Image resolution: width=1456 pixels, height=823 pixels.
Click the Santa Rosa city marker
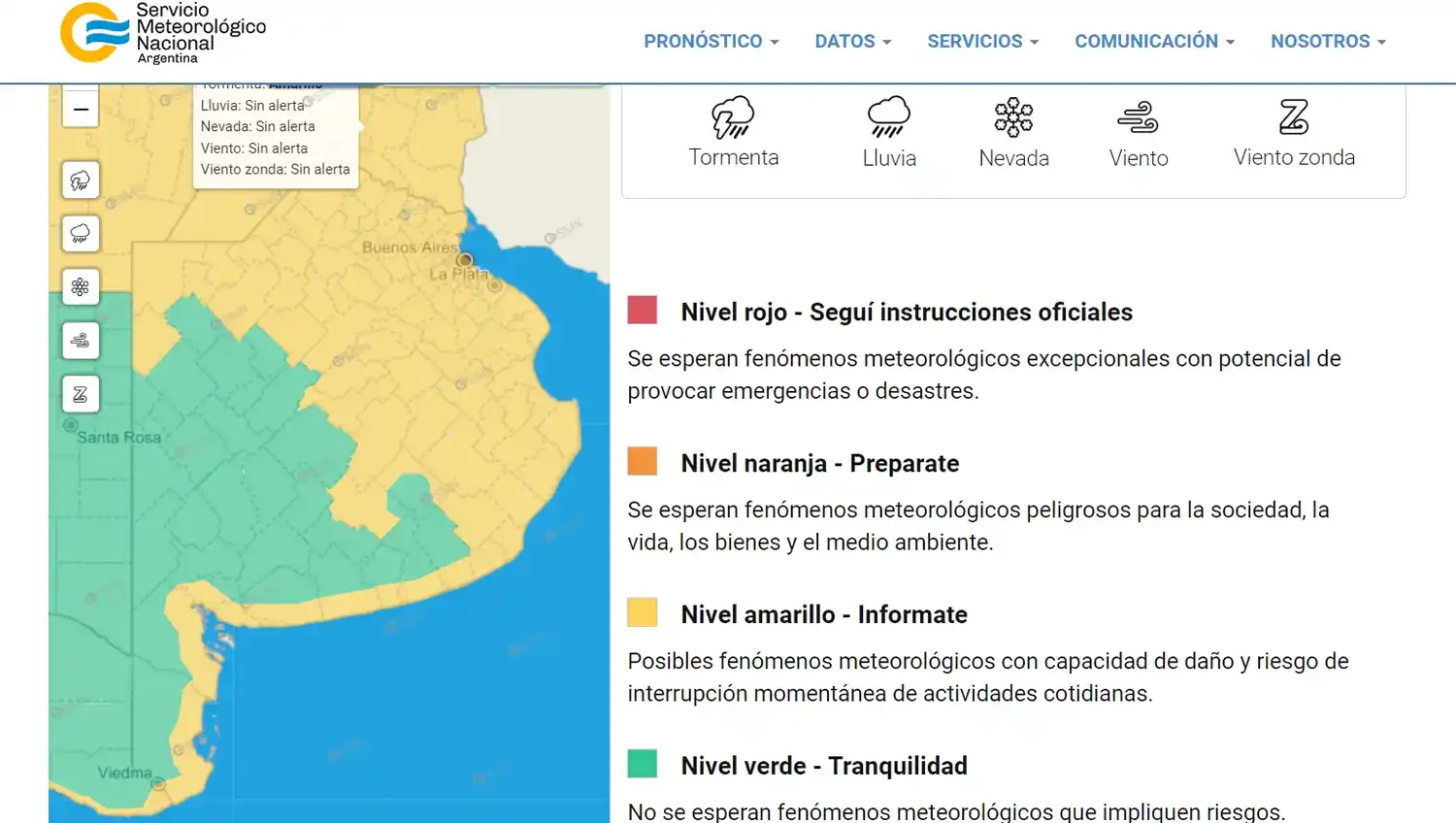pos(71,425)
